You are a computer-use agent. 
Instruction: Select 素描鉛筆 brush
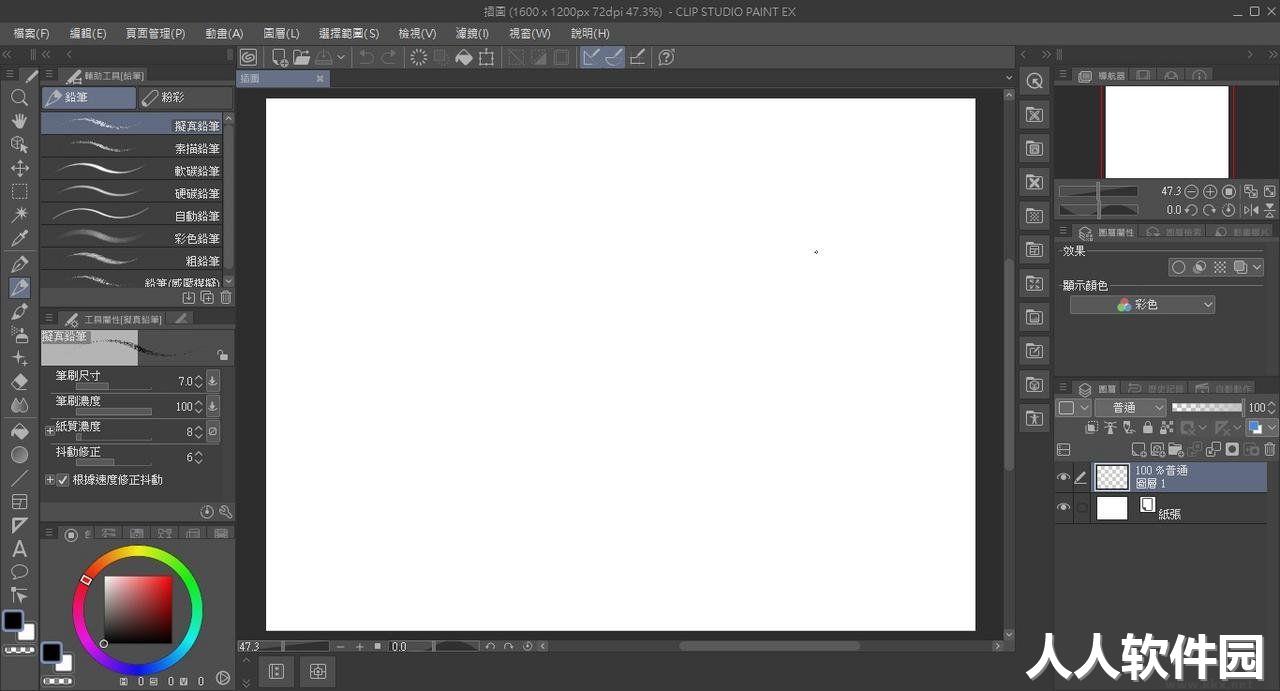131,147
